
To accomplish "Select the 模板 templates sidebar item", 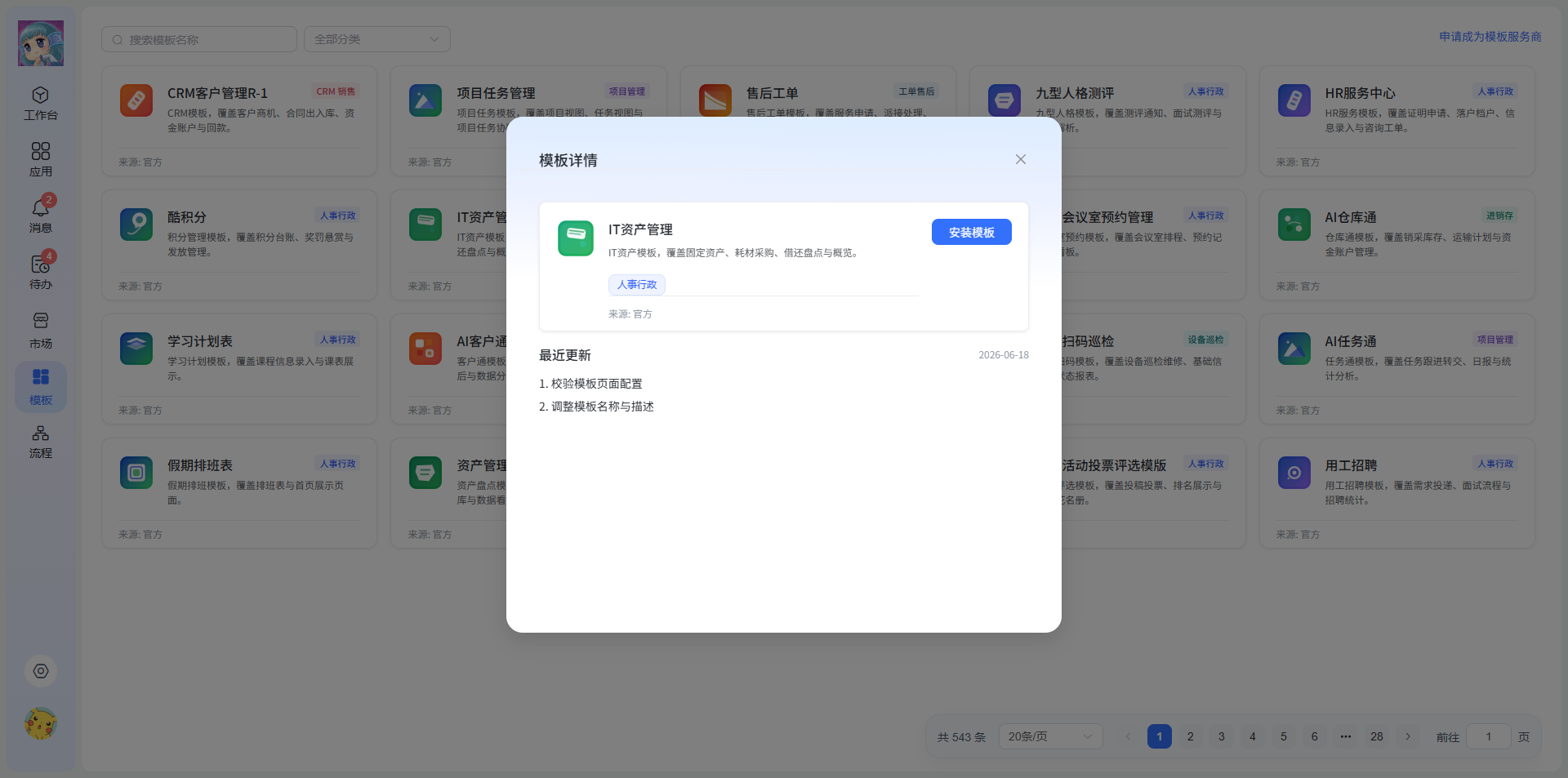I will tap(41, 387).
